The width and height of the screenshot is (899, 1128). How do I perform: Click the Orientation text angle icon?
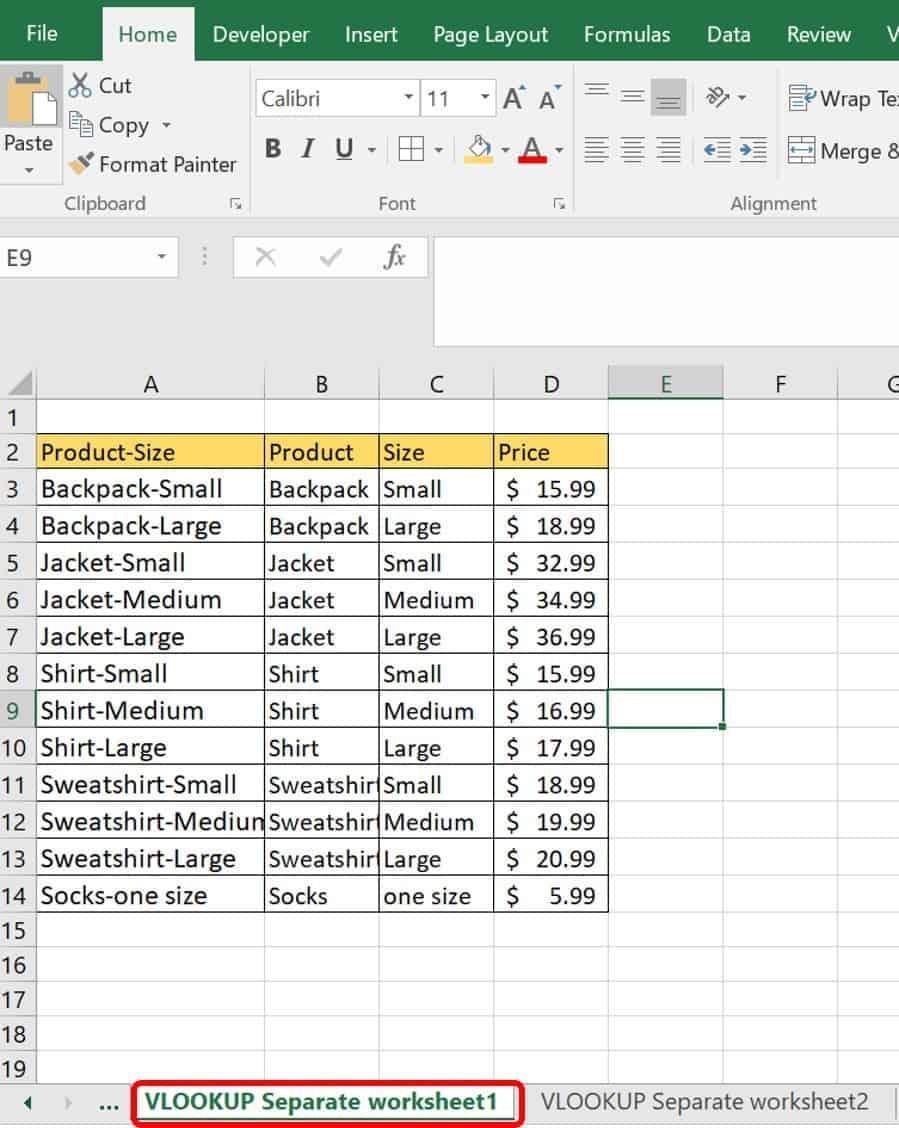pos(719,97)
